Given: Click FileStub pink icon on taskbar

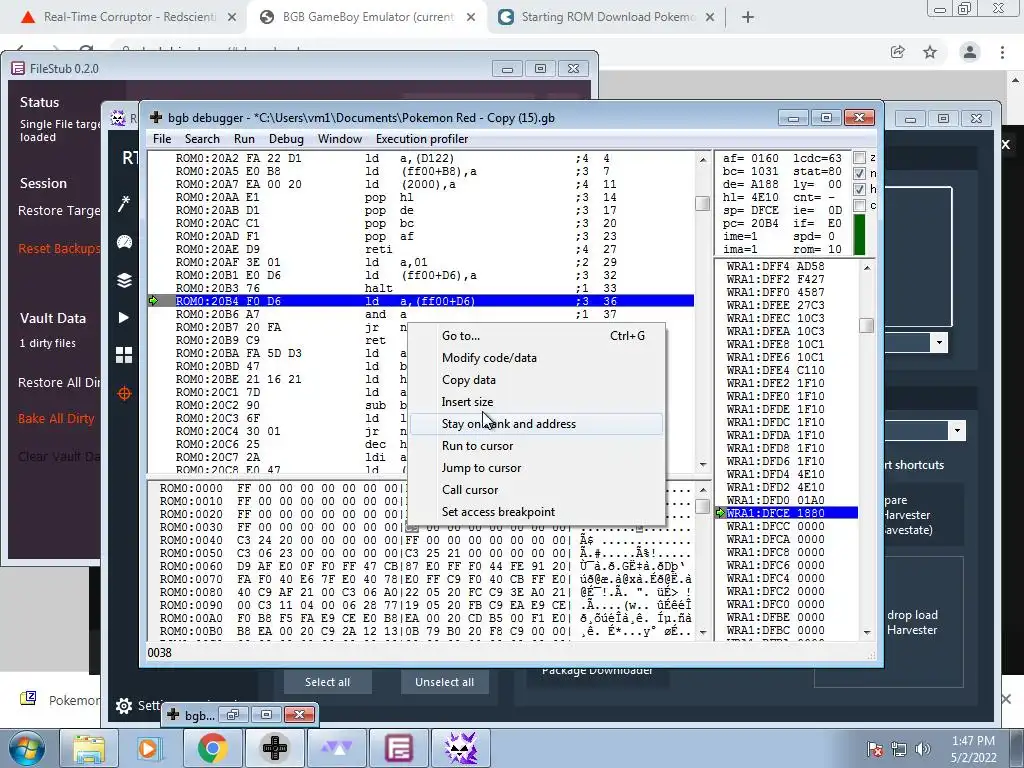Looking at the screenshot, I should [398, 748].
